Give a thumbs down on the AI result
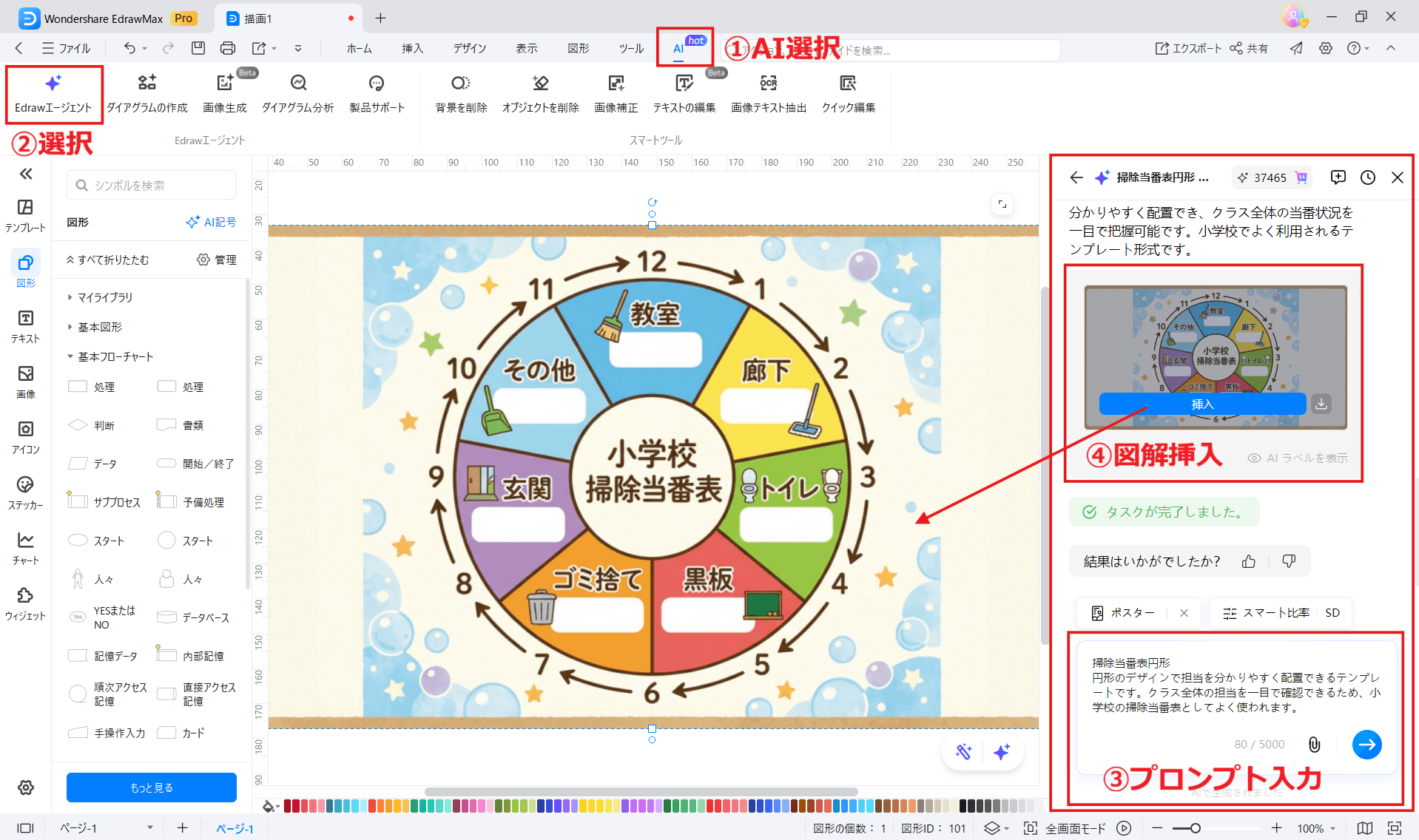This screenshot has width=1419, height=840. 1288,561
